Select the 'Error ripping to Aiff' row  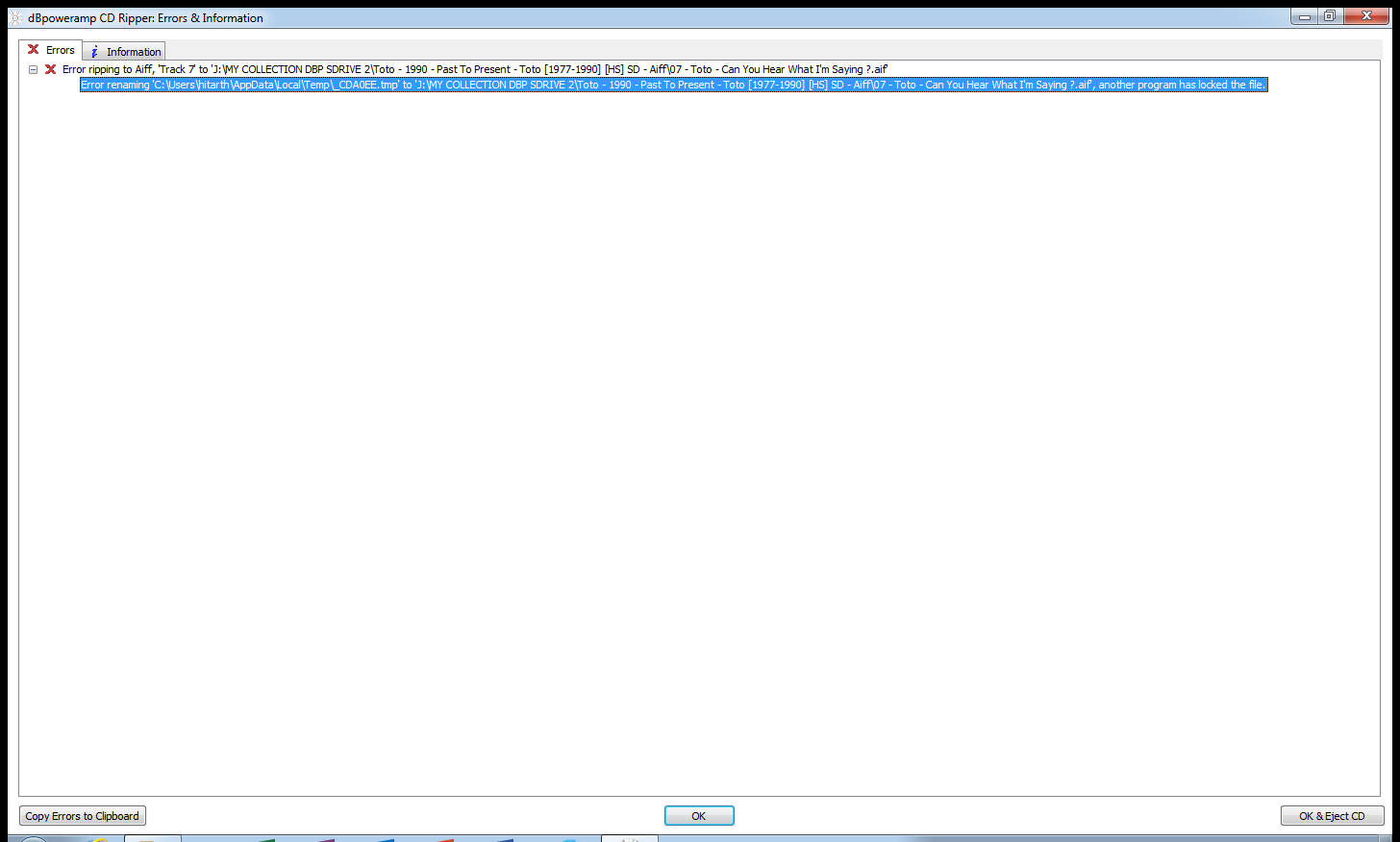pyautogui.click(x=474, y=69)
